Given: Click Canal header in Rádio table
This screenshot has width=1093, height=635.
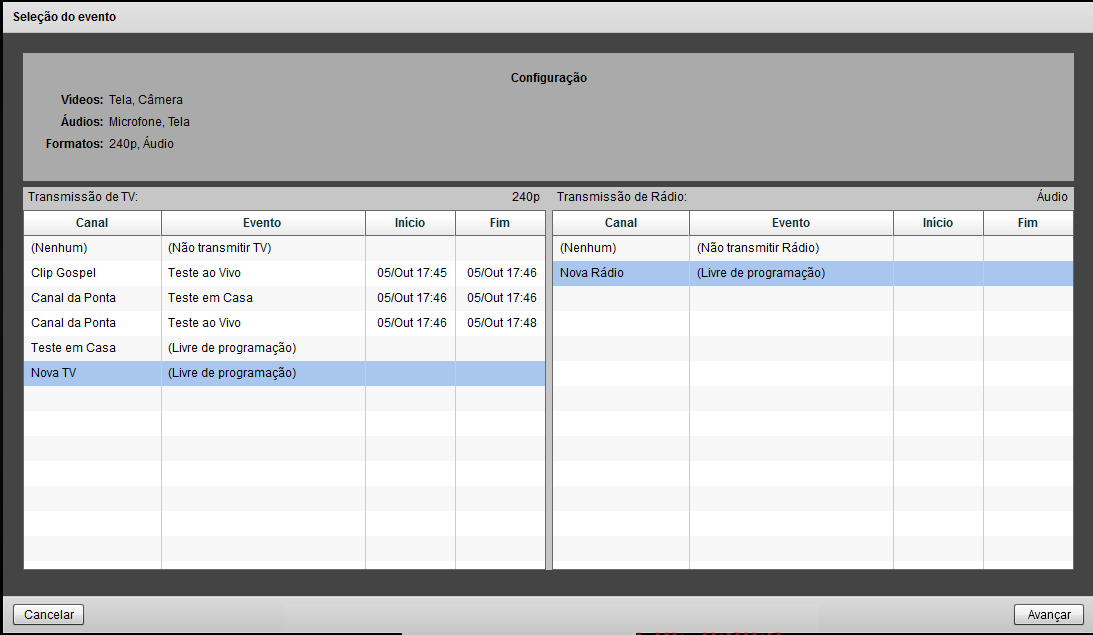Looking at the screenshot, I should point(621,223).
